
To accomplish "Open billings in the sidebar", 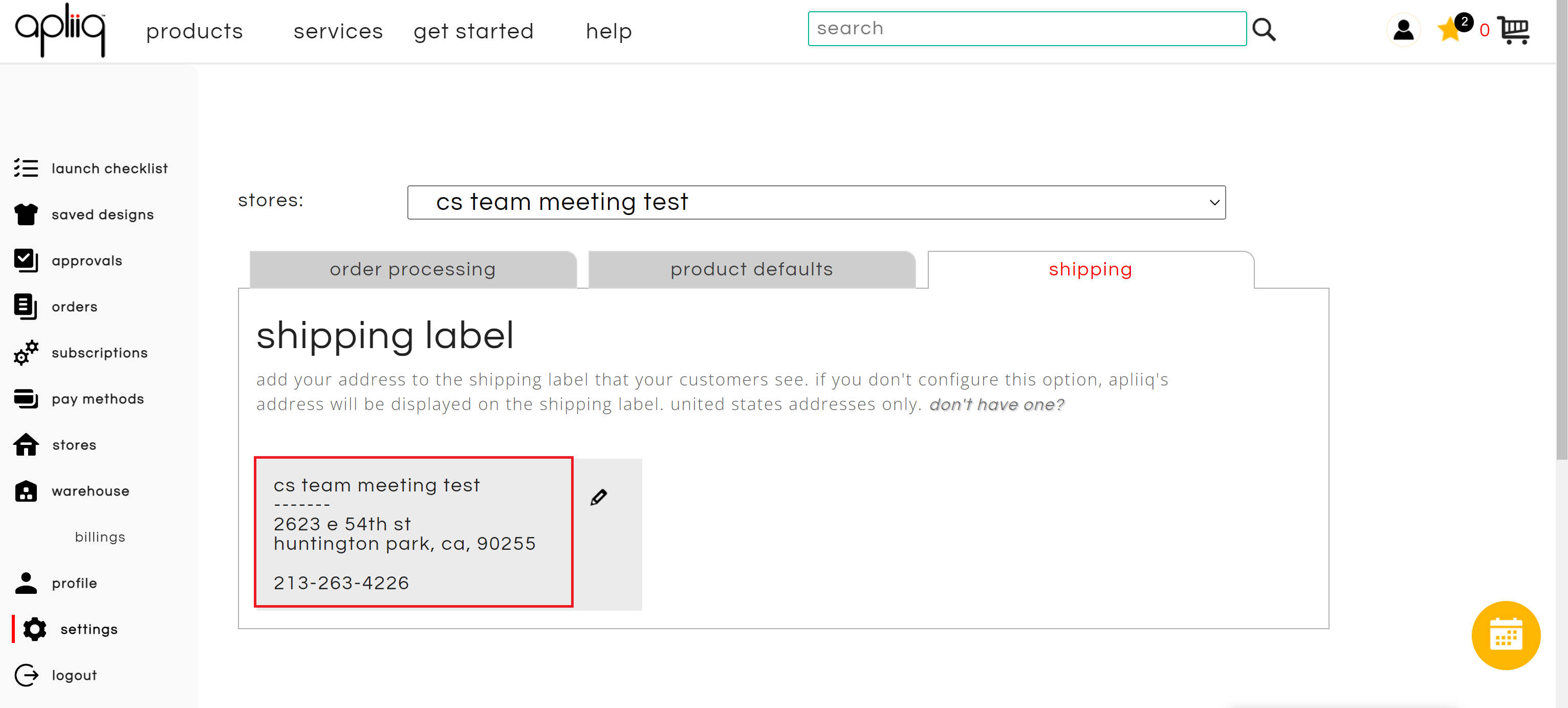I will (x=100, y=537).
